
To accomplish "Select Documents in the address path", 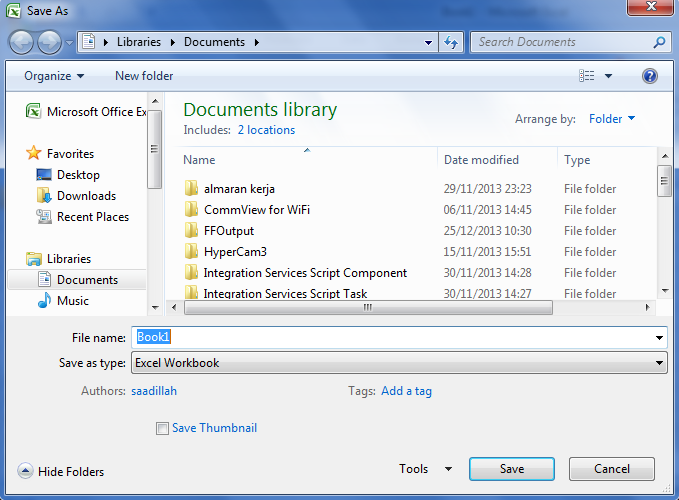I will [214, 42].
